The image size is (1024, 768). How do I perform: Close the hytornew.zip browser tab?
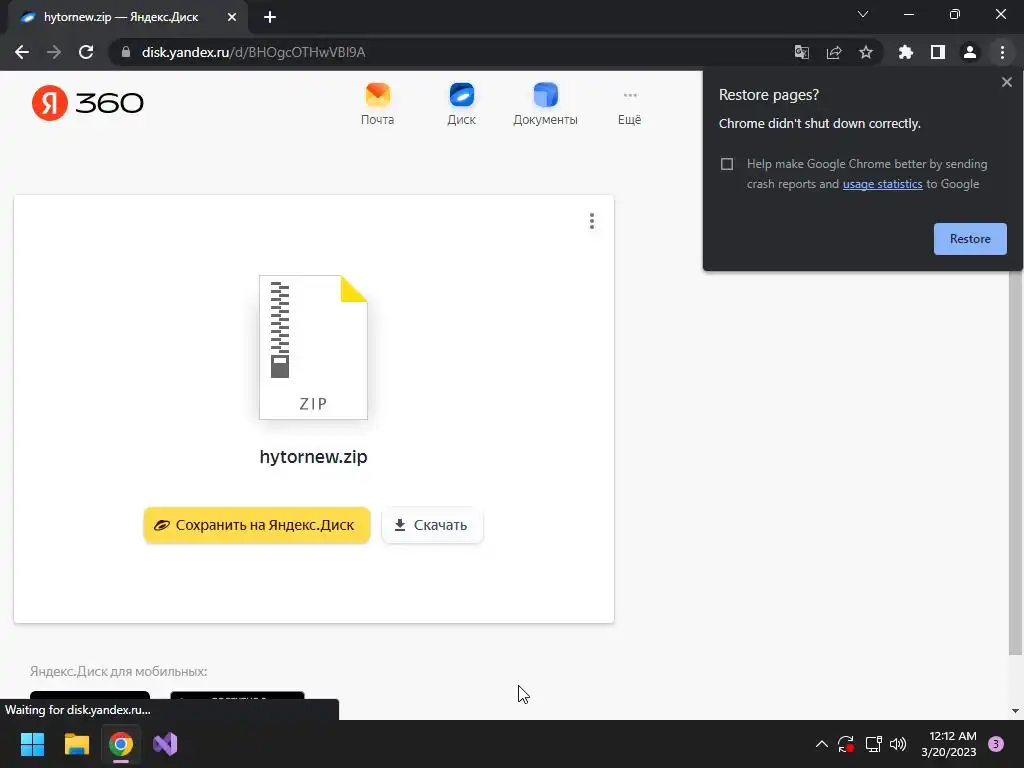pos(232,17)
